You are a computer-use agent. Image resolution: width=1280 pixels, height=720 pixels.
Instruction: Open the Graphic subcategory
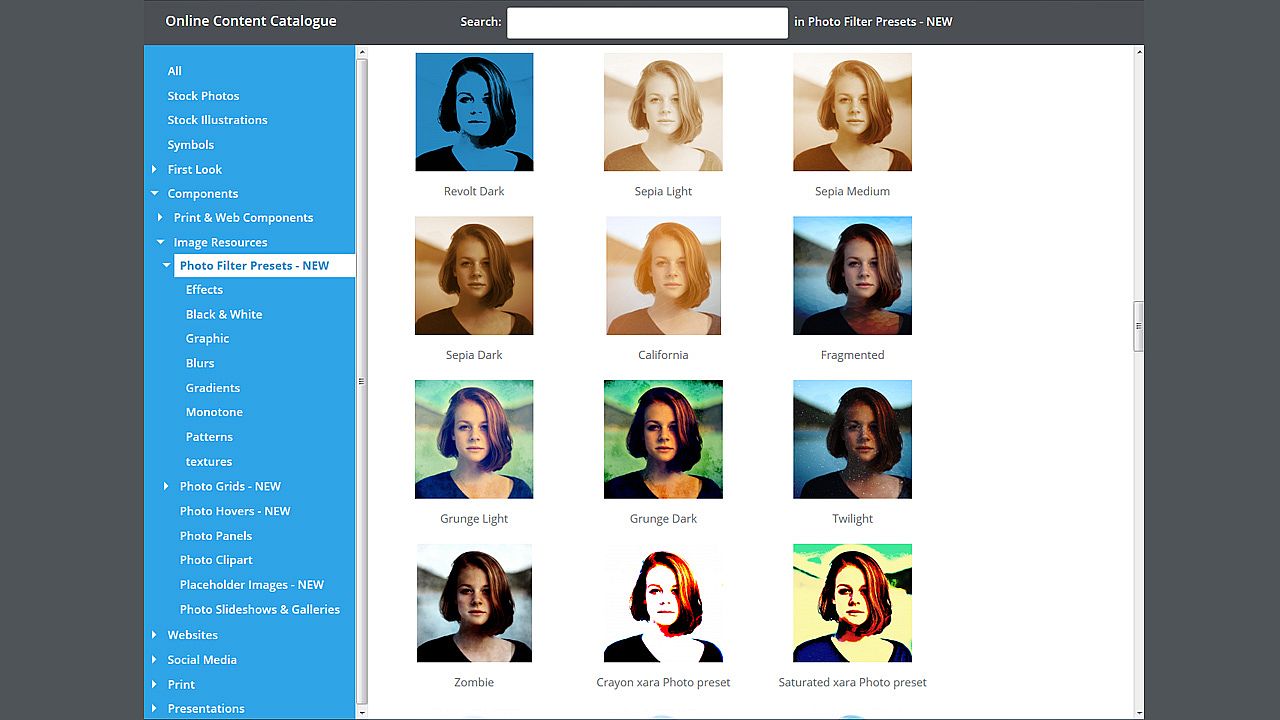(x=207, y=339)
